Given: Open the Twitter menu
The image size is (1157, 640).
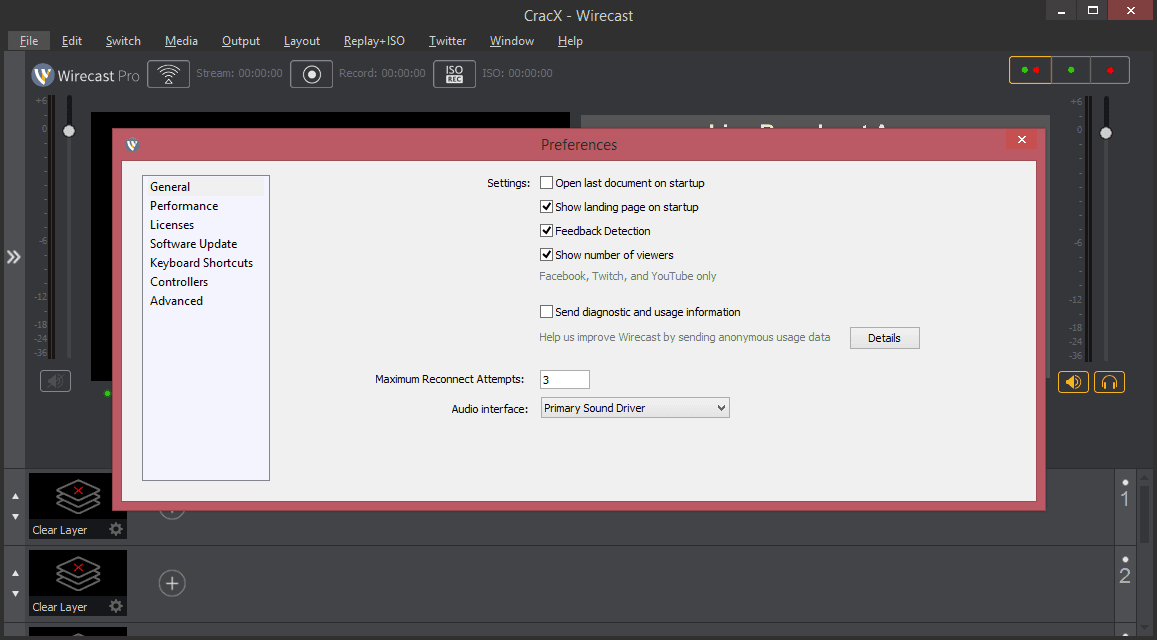Looking at the screenshot, I should coord(447,41).
